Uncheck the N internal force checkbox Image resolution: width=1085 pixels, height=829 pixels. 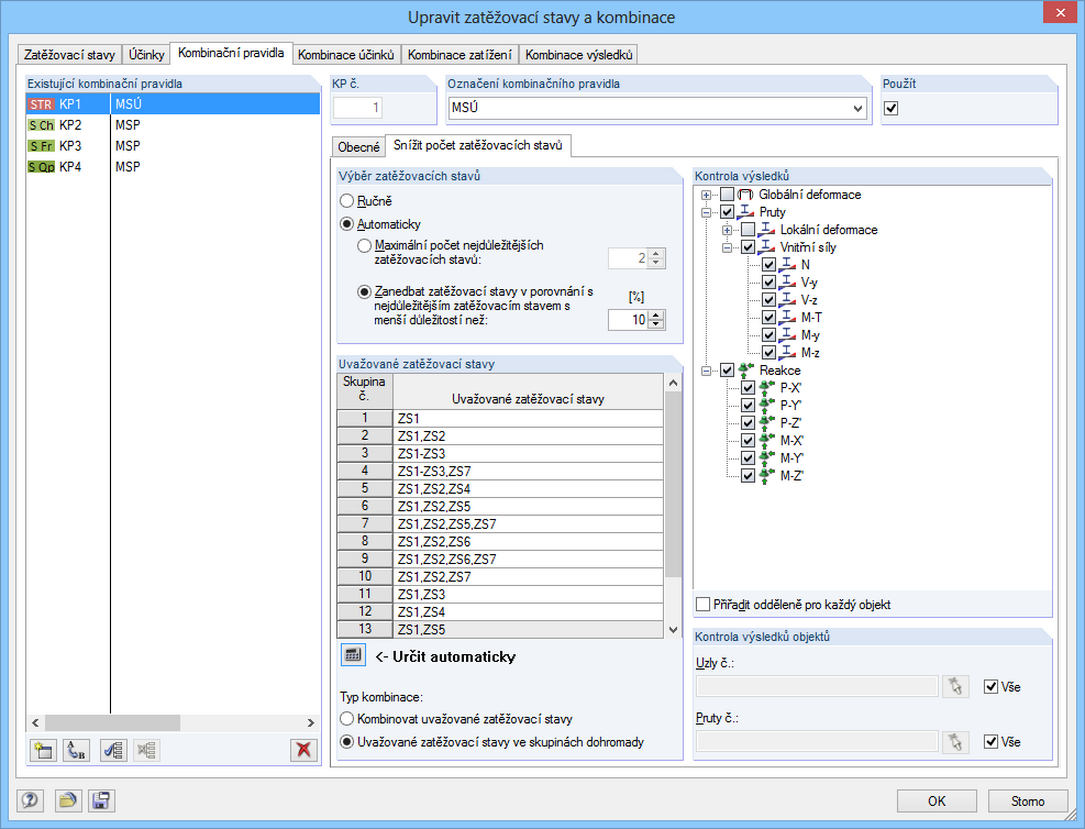pyautogui.click(x=769, y=264)
